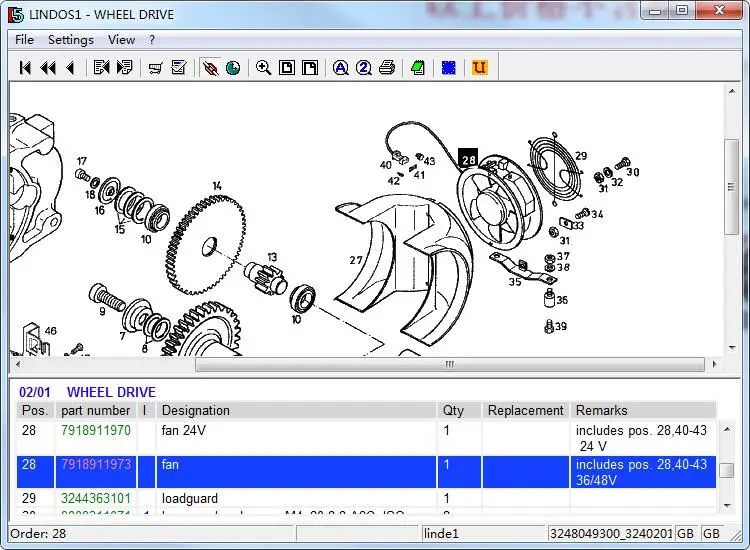Open the order checklist icon
This screenshot has height=550, width=750.
click(179, 68)
